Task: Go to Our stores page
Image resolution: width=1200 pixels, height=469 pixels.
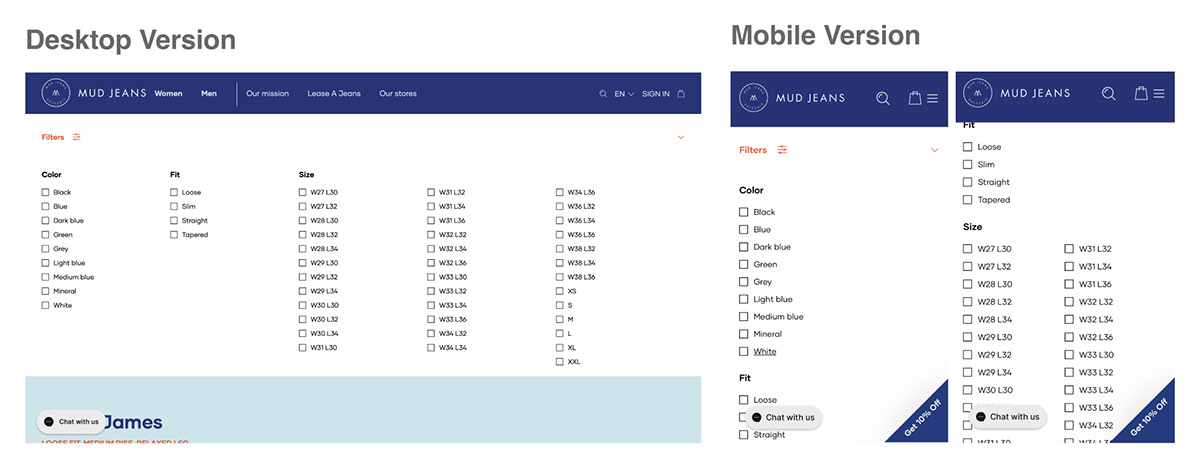Action: click(x=398, y=94)
